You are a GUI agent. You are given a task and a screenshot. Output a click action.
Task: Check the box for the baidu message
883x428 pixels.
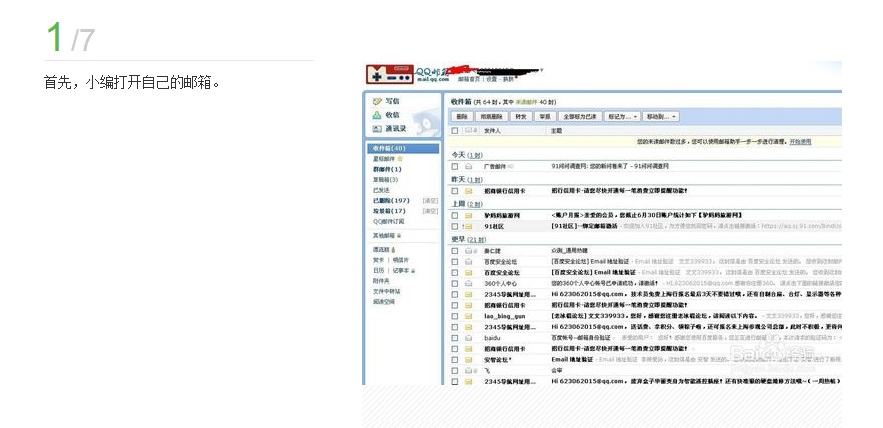pos(455,338)
